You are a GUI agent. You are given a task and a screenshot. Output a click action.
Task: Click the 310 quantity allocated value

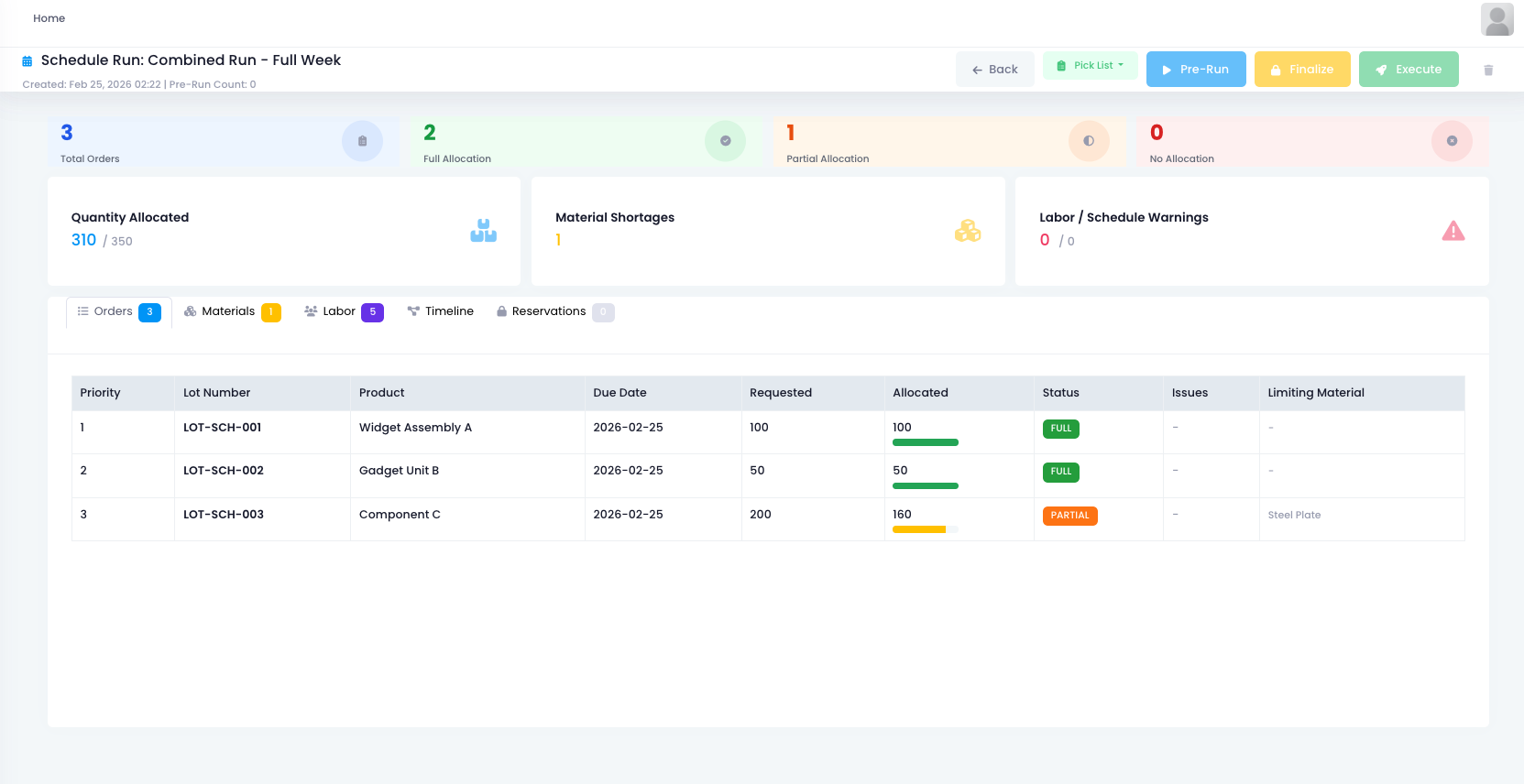tap(83, 240)
